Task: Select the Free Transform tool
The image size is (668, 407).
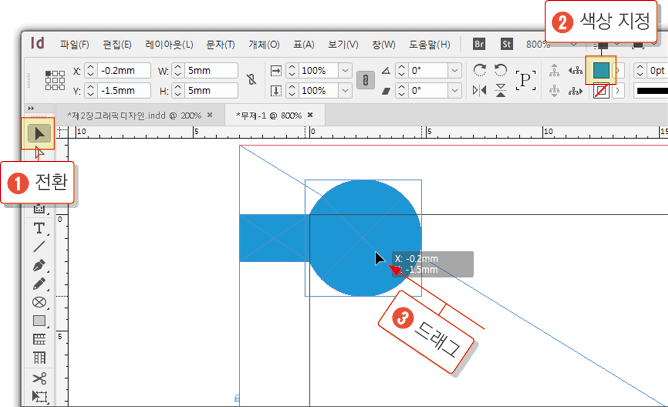Action: (39, 396)
